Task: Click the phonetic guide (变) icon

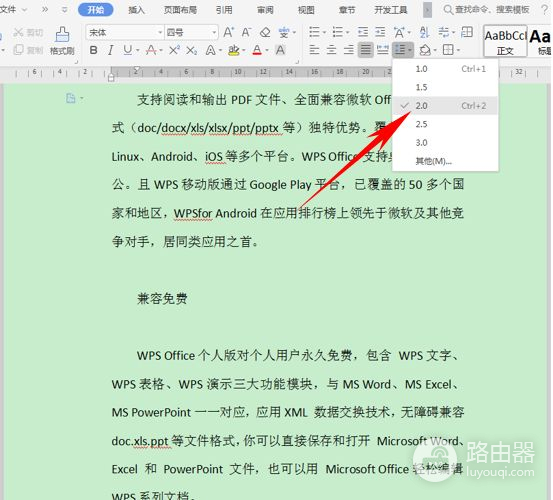Action: click(284, 32)
